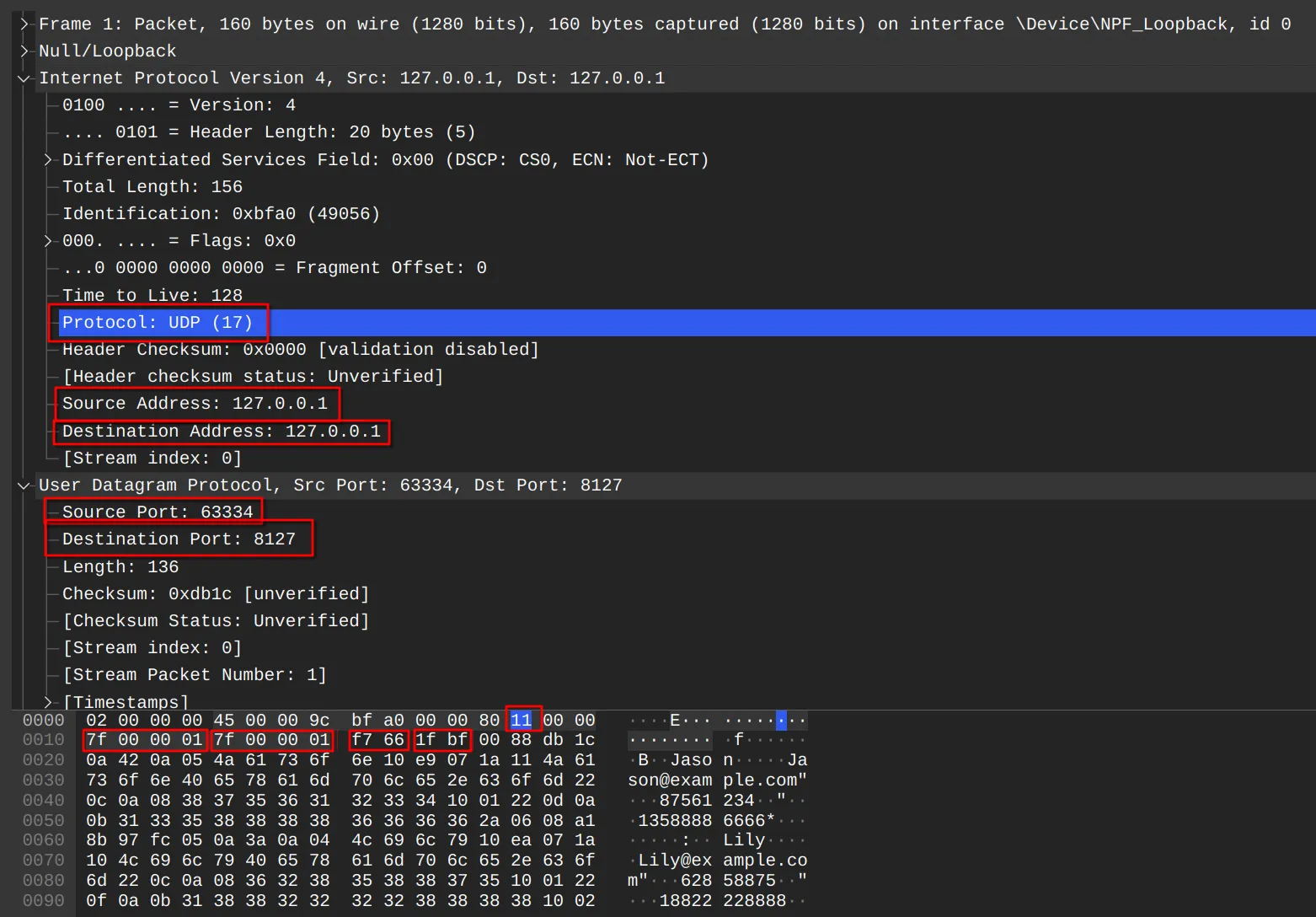The width and height of the screenshot is (1316, 917).
Task: Expand the Flags: 0x0 entry
Action: pyautogui.click(x=48, y=241)
